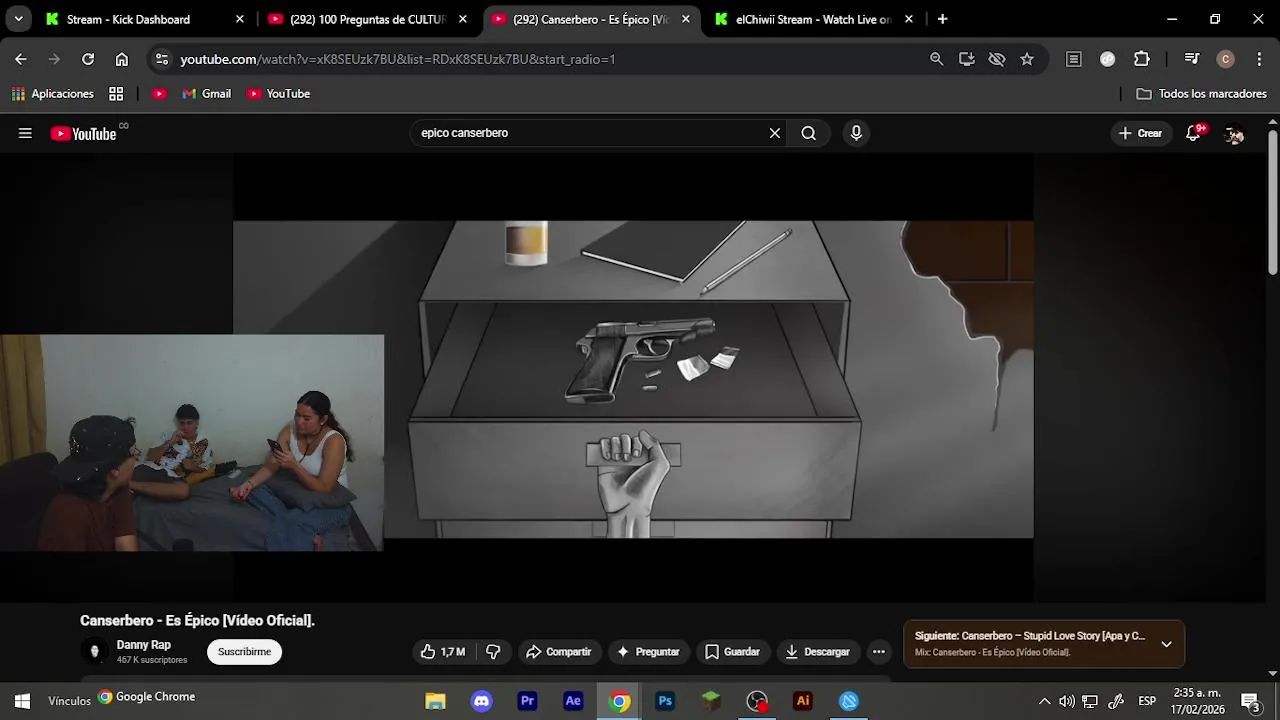The height and width of the screenshot is (720, 1280).
Task: Open the reading mode toolbar icon
Action: (x=1073, y=59)
